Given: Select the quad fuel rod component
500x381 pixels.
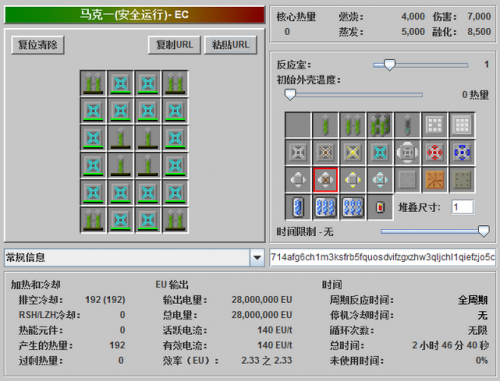Looking at the screenshot, I should [380, 125].
